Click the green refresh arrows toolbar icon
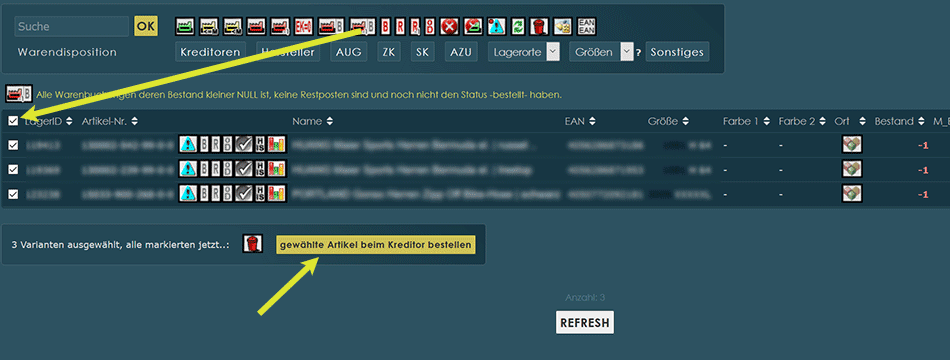Viewport: 950px width, 360px height. [x=518, y=26]
